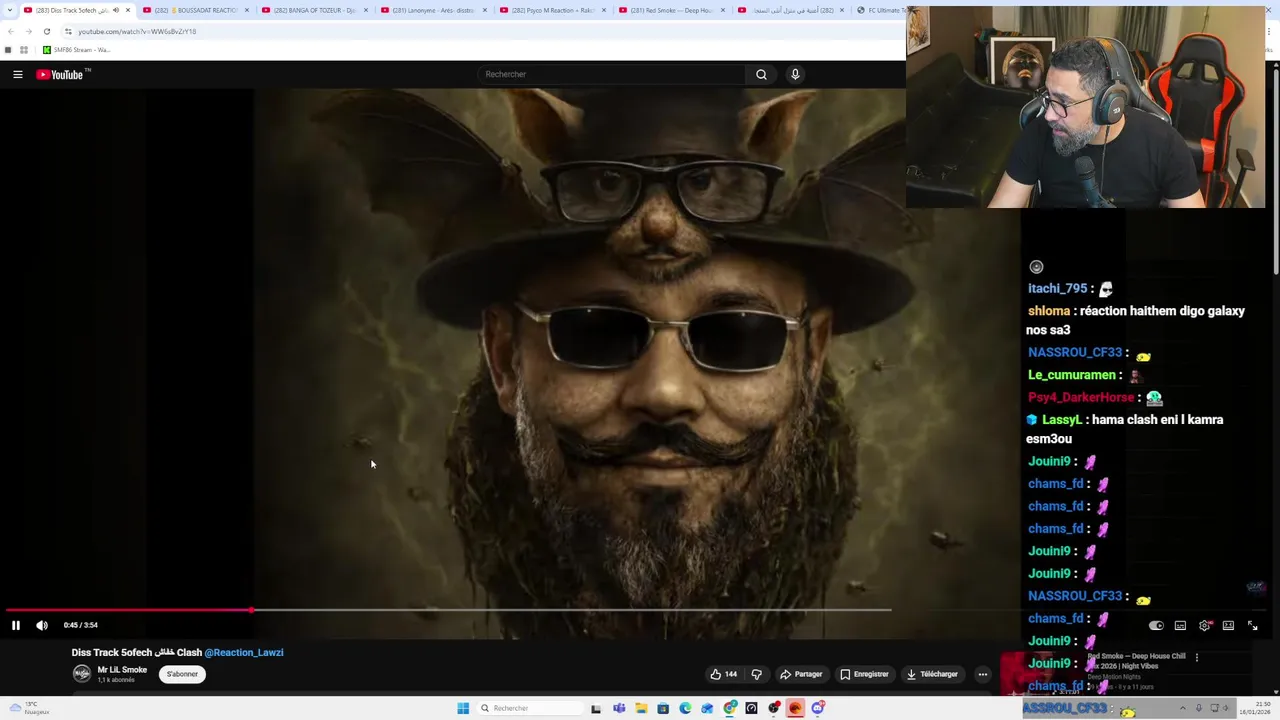The width and height of the screenshot is (1280, 720).
Task: Go forward with browser forward arrow
Action: tap(28, 31)
